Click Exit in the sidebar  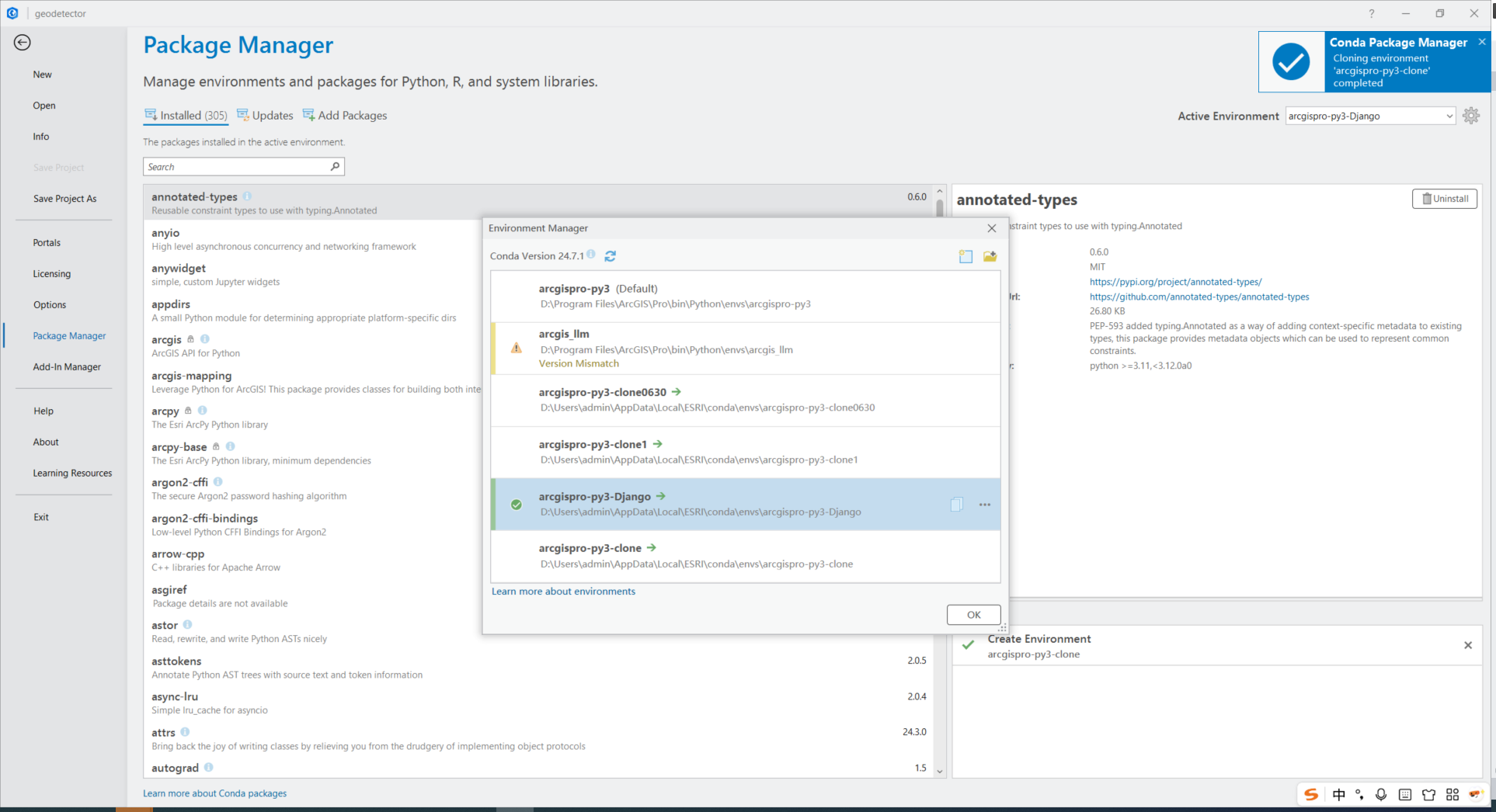pos(41,517)
